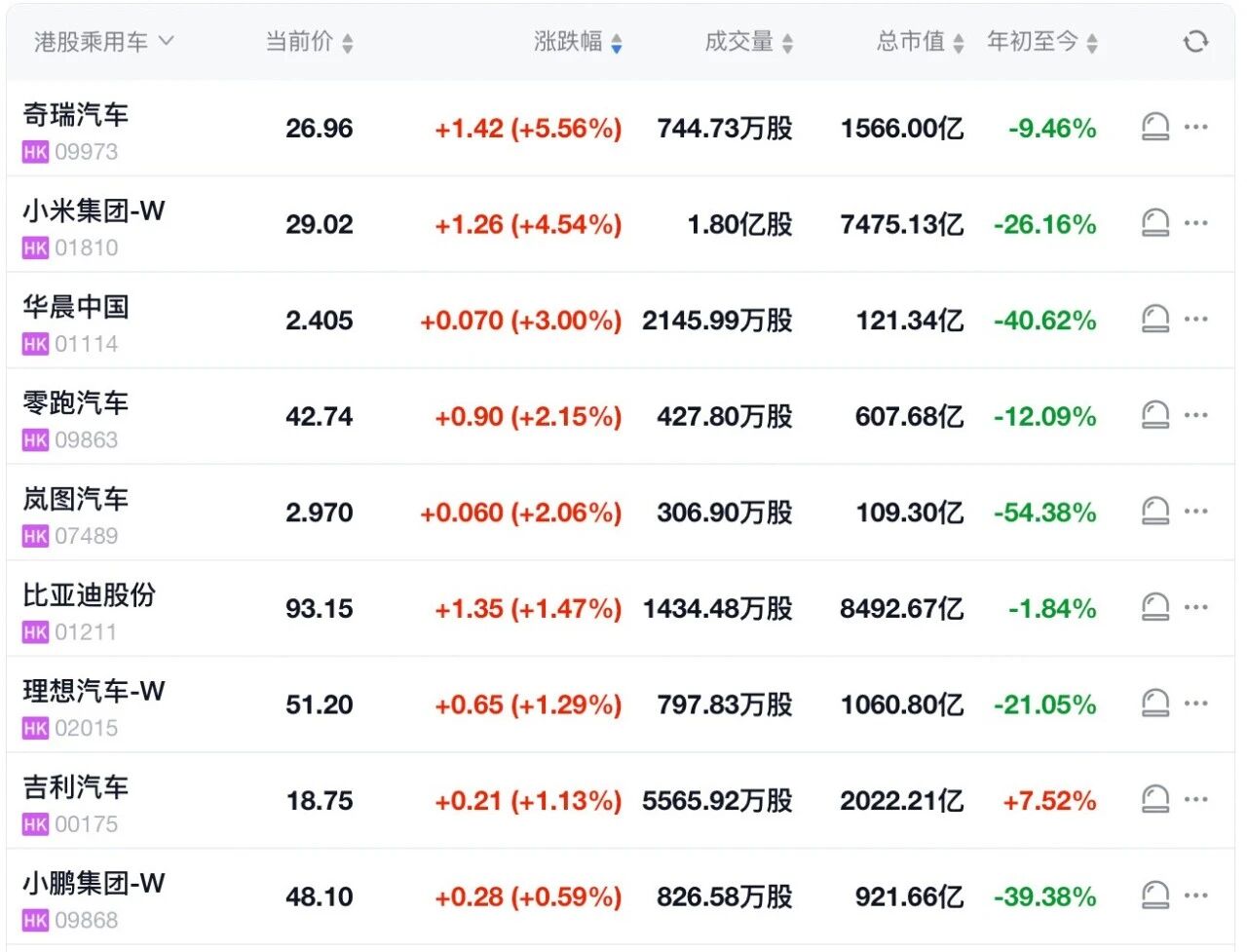
Task: Click stock code 09868
Action: pos(87,920)
